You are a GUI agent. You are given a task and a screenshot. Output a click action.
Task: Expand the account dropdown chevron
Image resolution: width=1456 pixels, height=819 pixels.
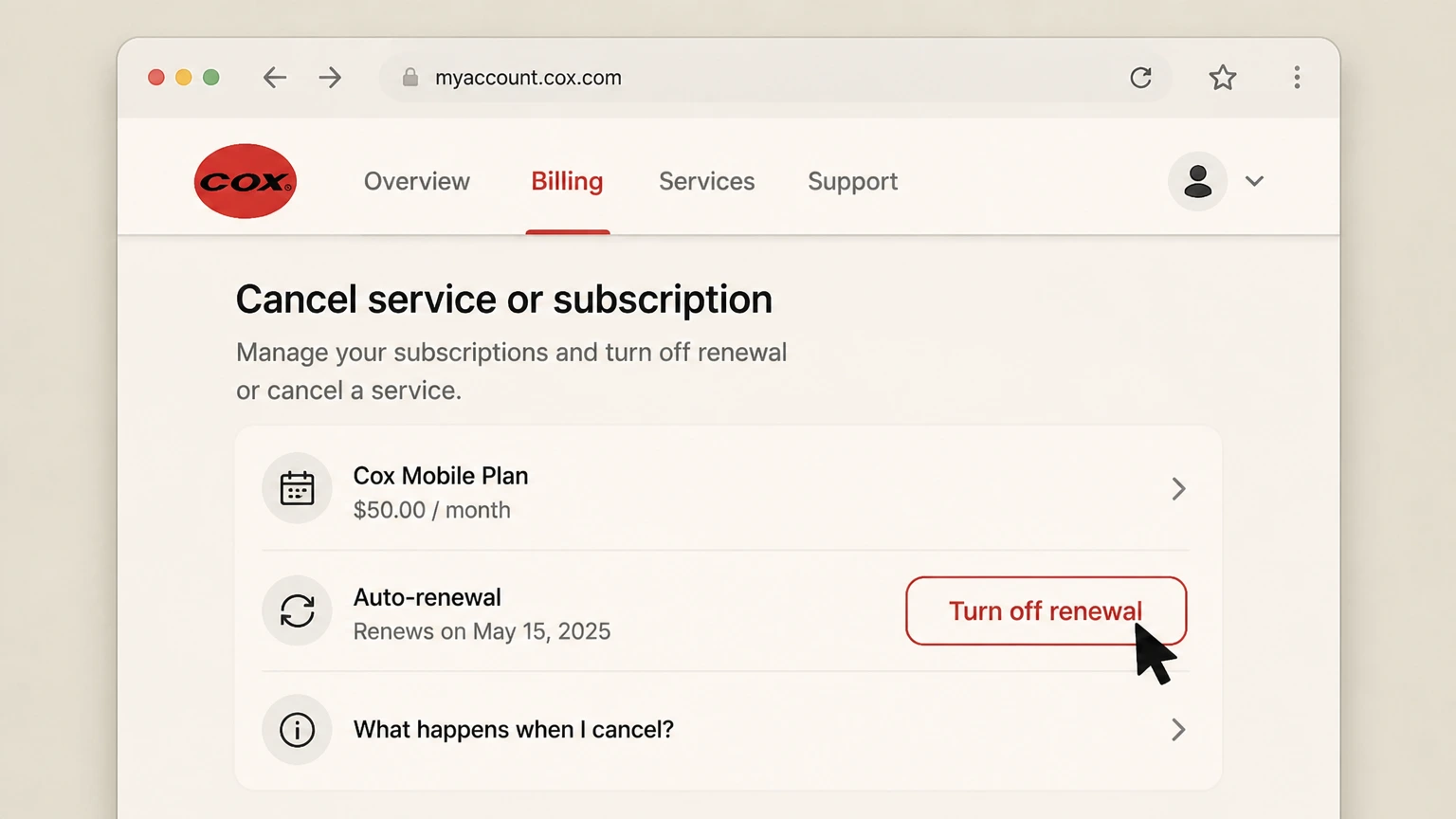tap(1254, 181)
